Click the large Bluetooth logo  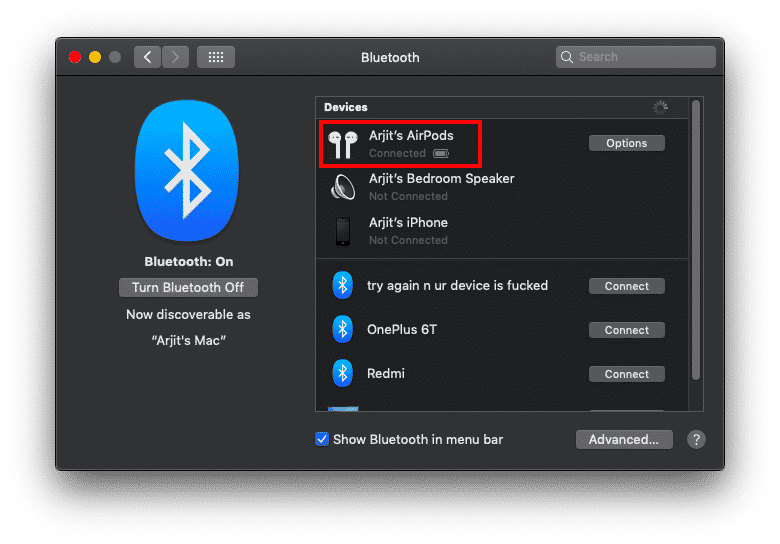click(x=187, y=171)
